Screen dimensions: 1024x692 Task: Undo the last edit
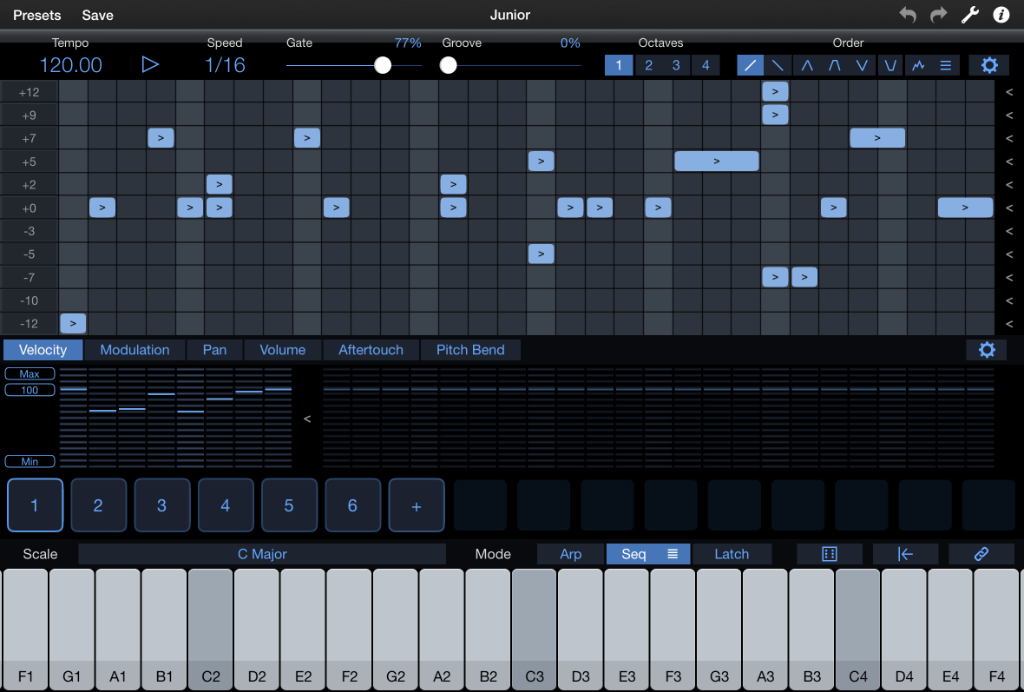[907, 14]
